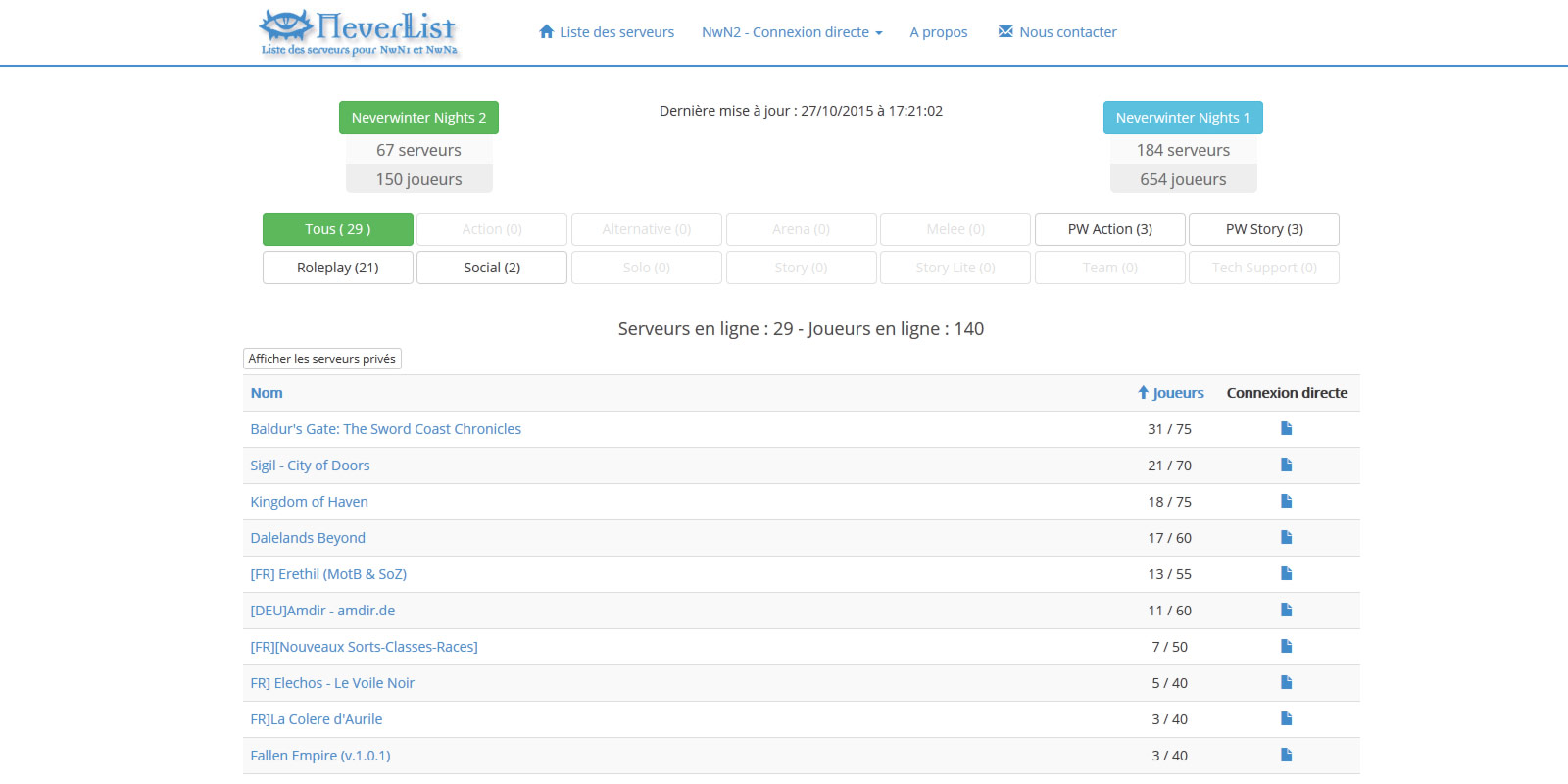Screen dimensions: 1568x784
Task: Click the NeverList logo
Action: [359, 32]
